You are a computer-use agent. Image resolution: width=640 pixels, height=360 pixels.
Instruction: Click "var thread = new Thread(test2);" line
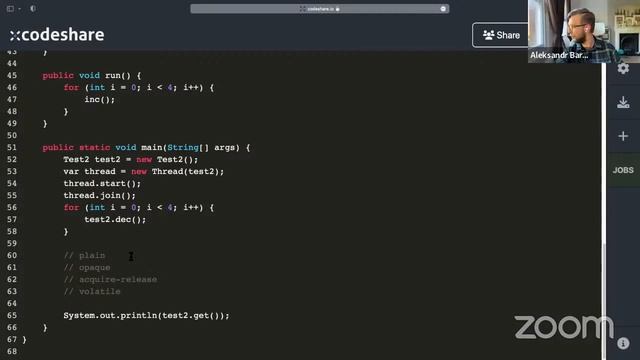pos(144,171)
